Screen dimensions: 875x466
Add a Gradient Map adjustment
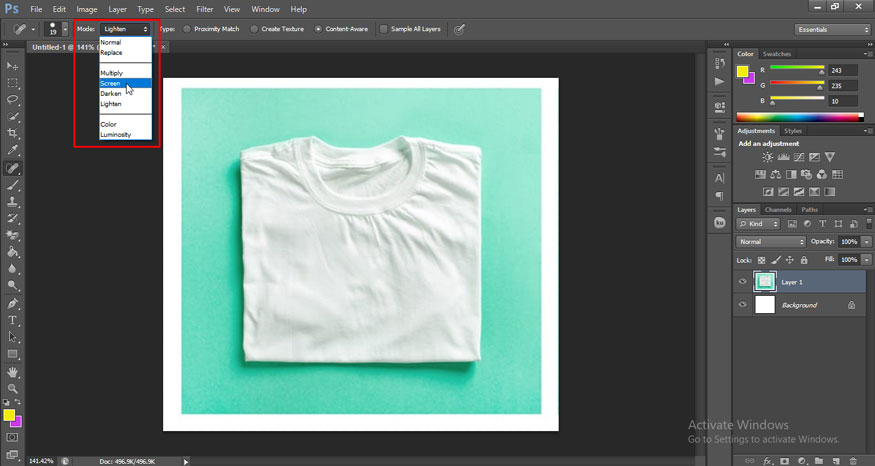coord(830,192)
